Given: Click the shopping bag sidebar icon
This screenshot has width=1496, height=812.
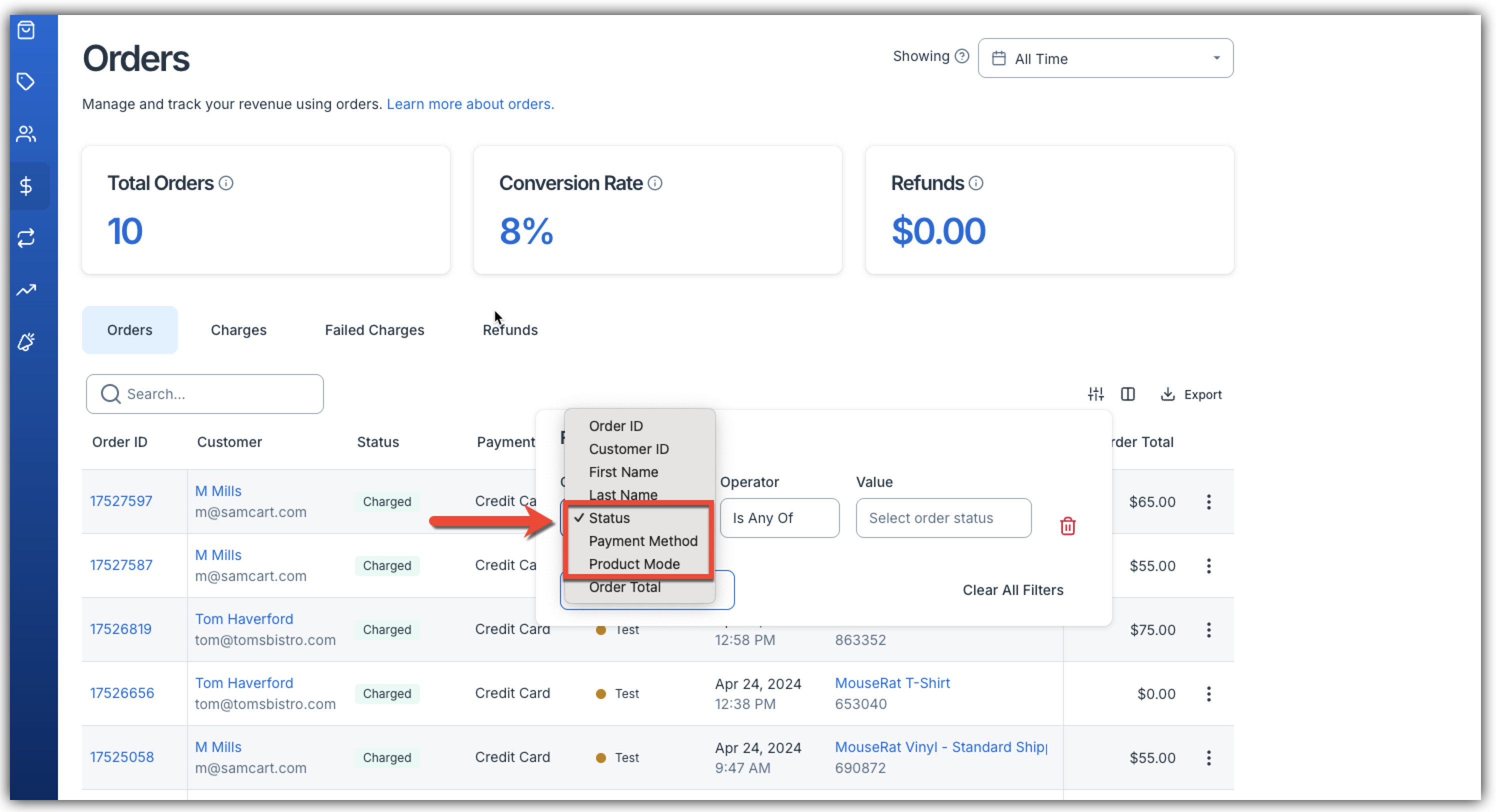Looking at the screenshot, I should pos(26,30).
